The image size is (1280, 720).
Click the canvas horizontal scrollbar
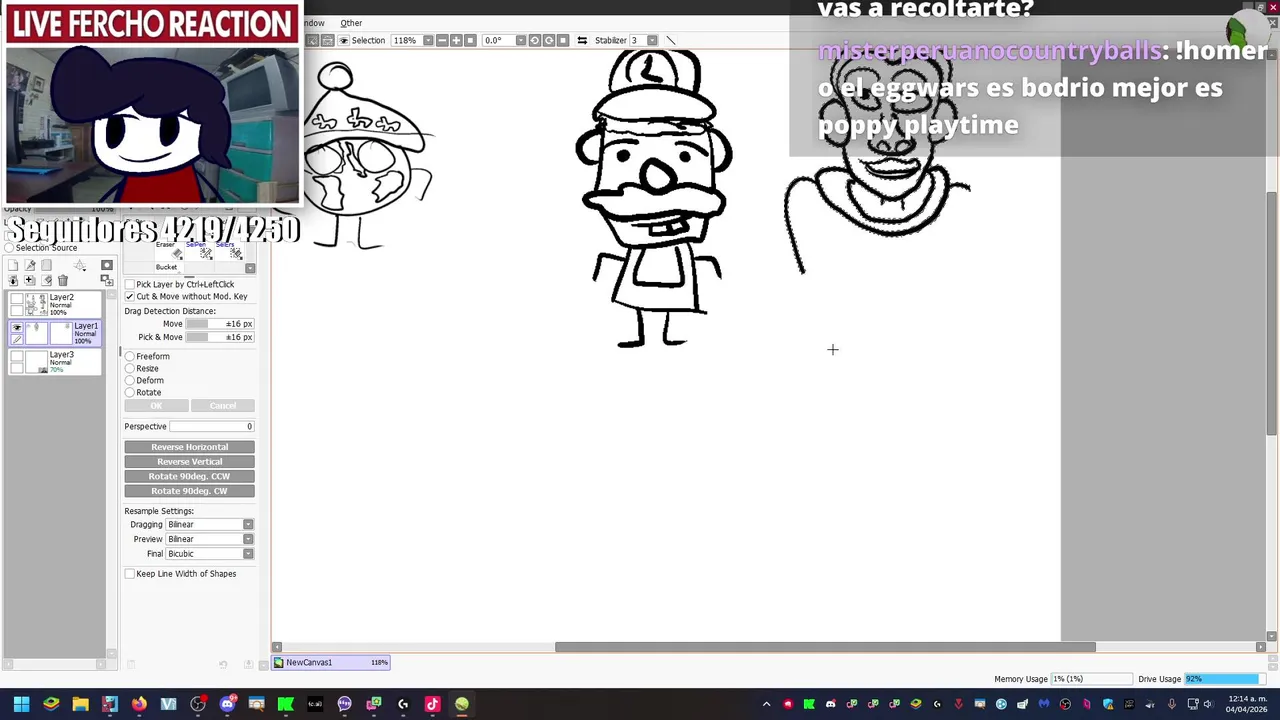click(x=825, y=647)
